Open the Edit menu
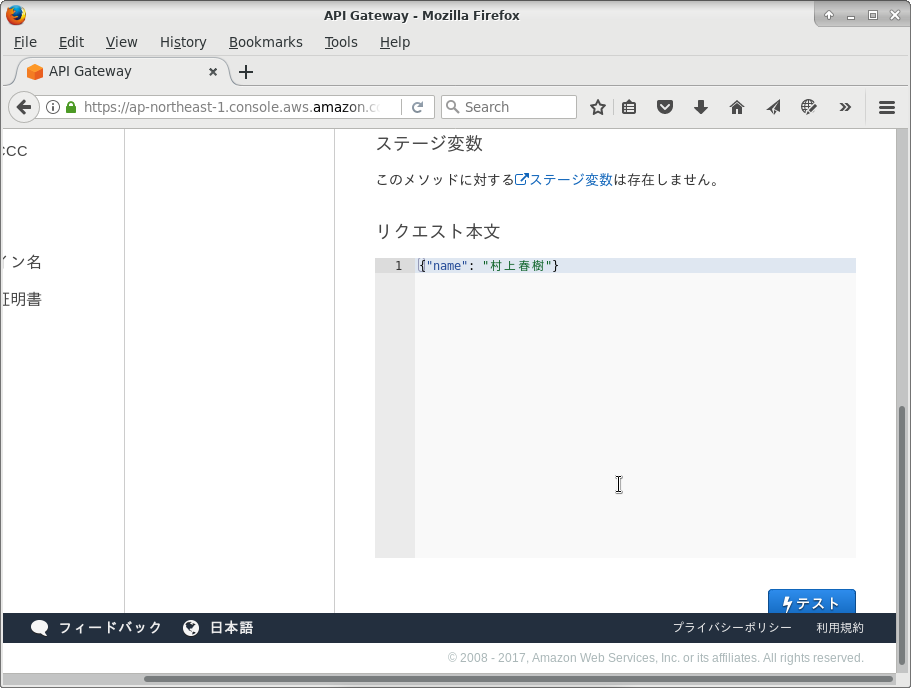 [x=71, y=42]
